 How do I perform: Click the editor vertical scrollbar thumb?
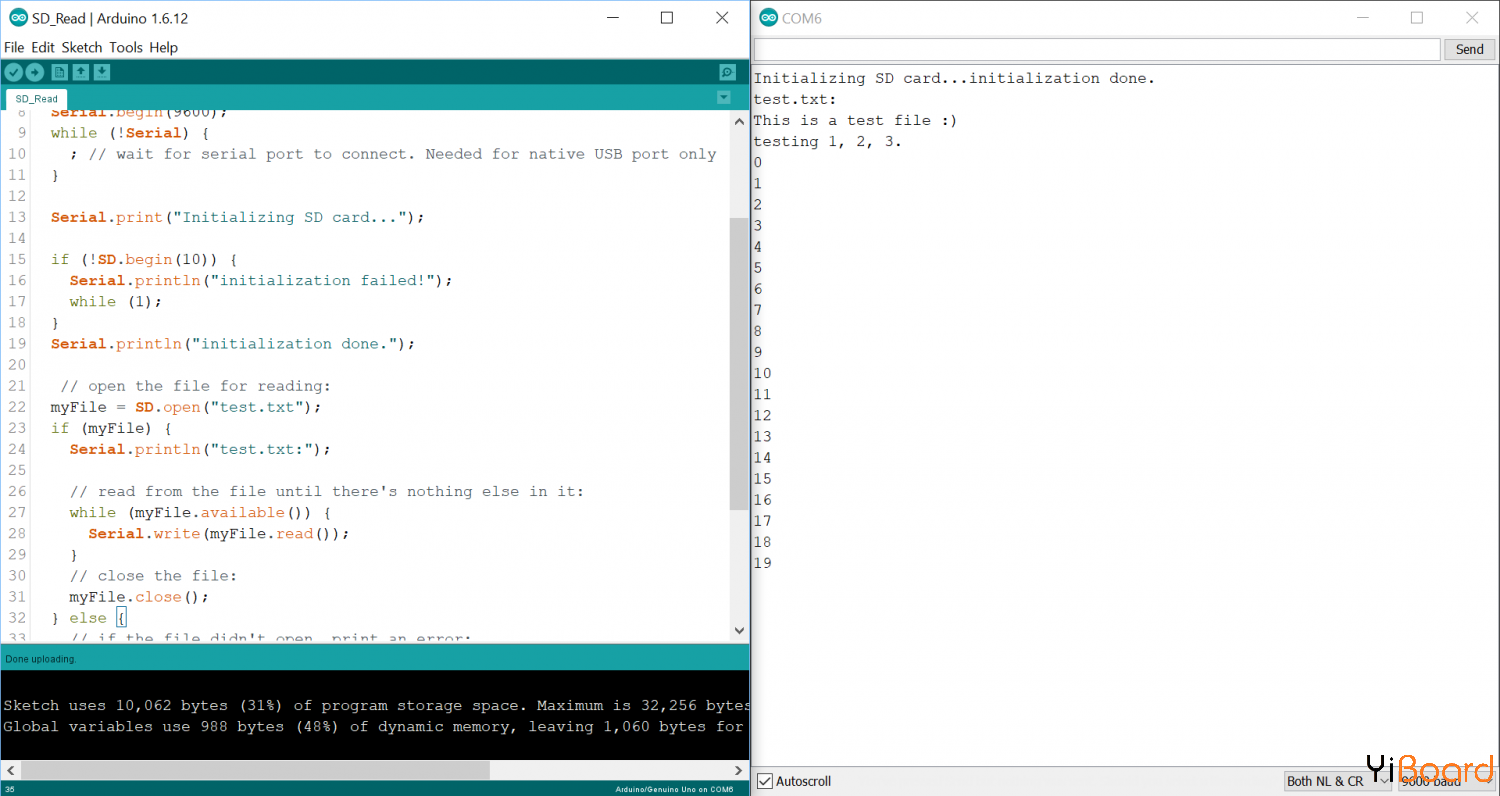[x=739, y=364]
